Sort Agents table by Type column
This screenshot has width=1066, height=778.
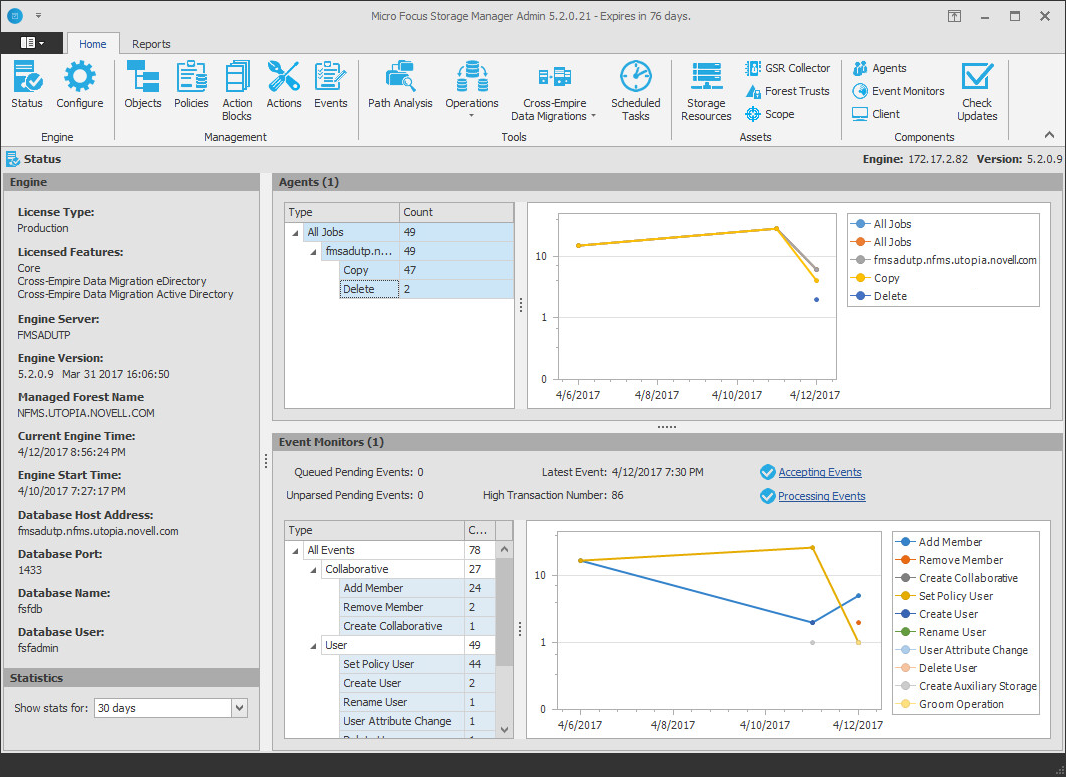[342, 212]
